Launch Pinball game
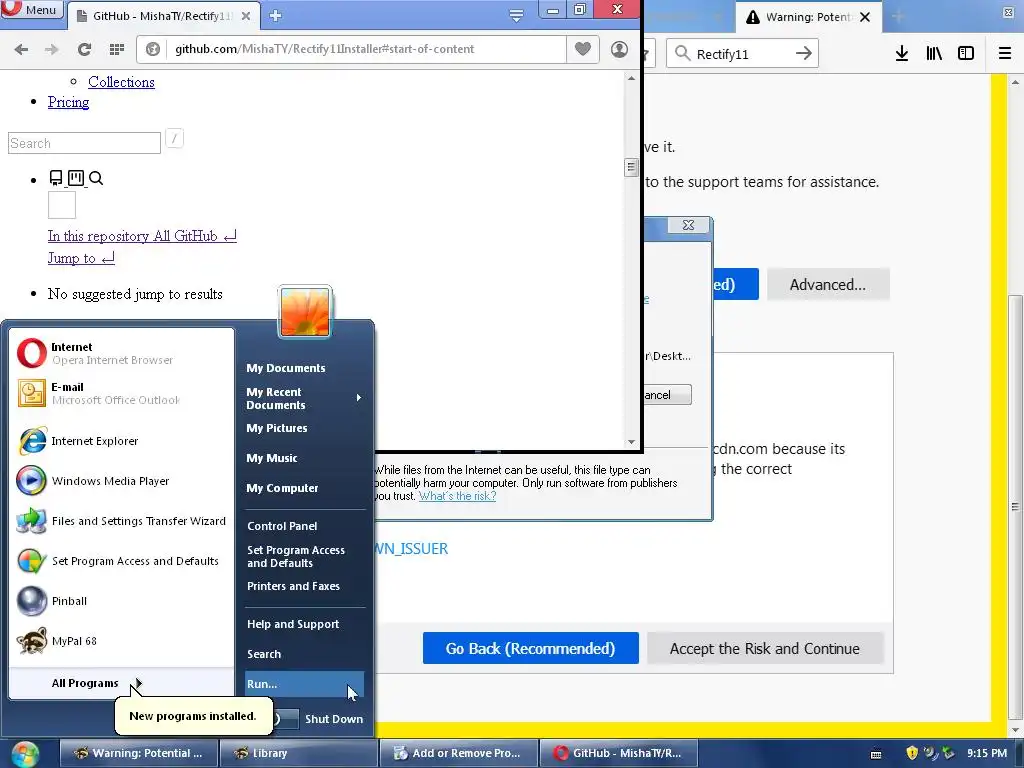The image size is (1024, 768). point(121,601)
